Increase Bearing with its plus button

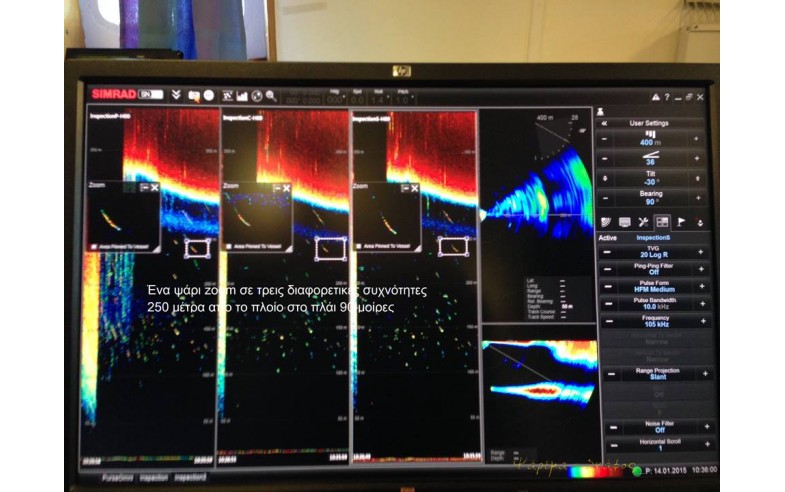point(698,198)
